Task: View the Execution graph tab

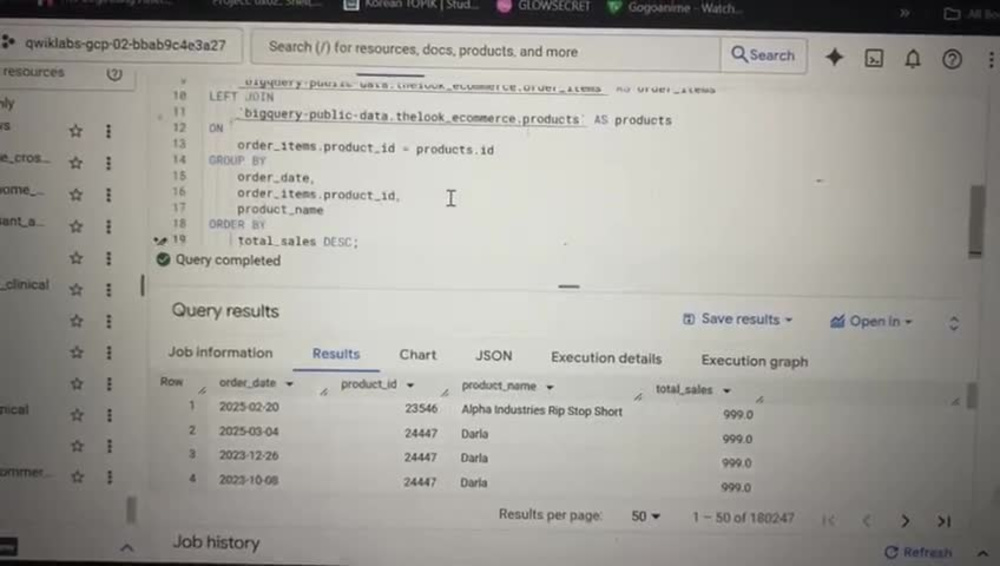Action: pyautogui.click(x=754, y=361)
